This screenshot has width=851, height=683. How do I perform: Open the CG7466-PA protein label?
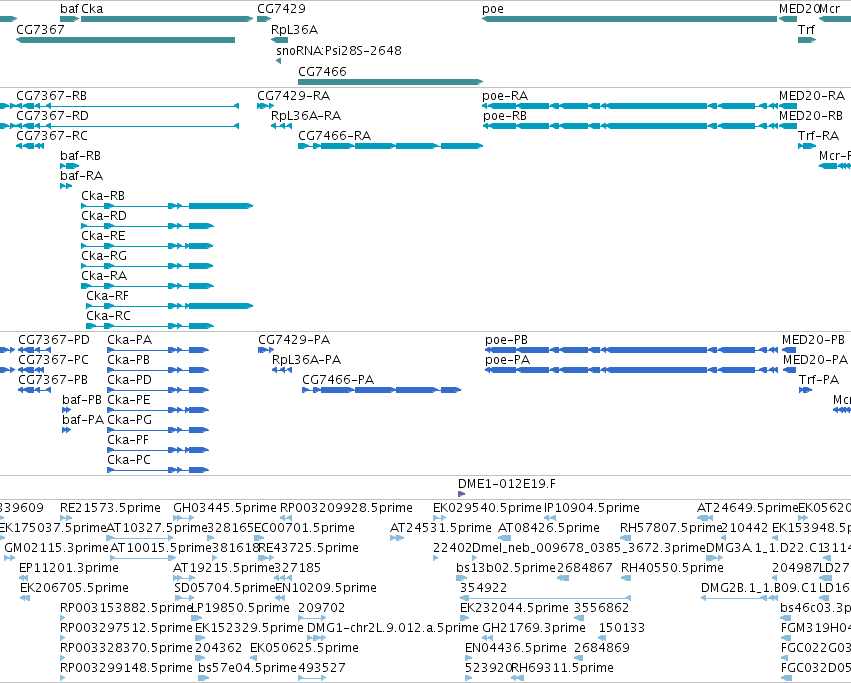click(x=338, y=380)
